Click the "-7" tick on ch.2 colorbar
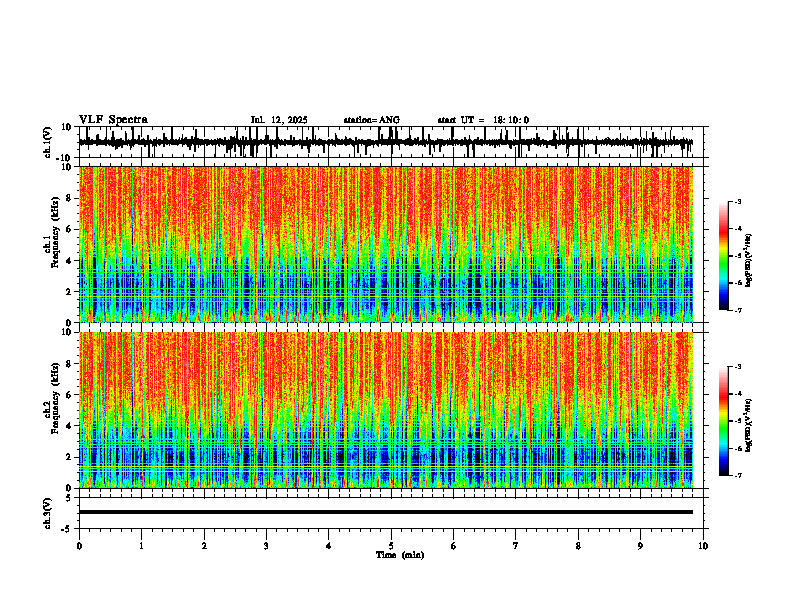 tap(737, 476)
